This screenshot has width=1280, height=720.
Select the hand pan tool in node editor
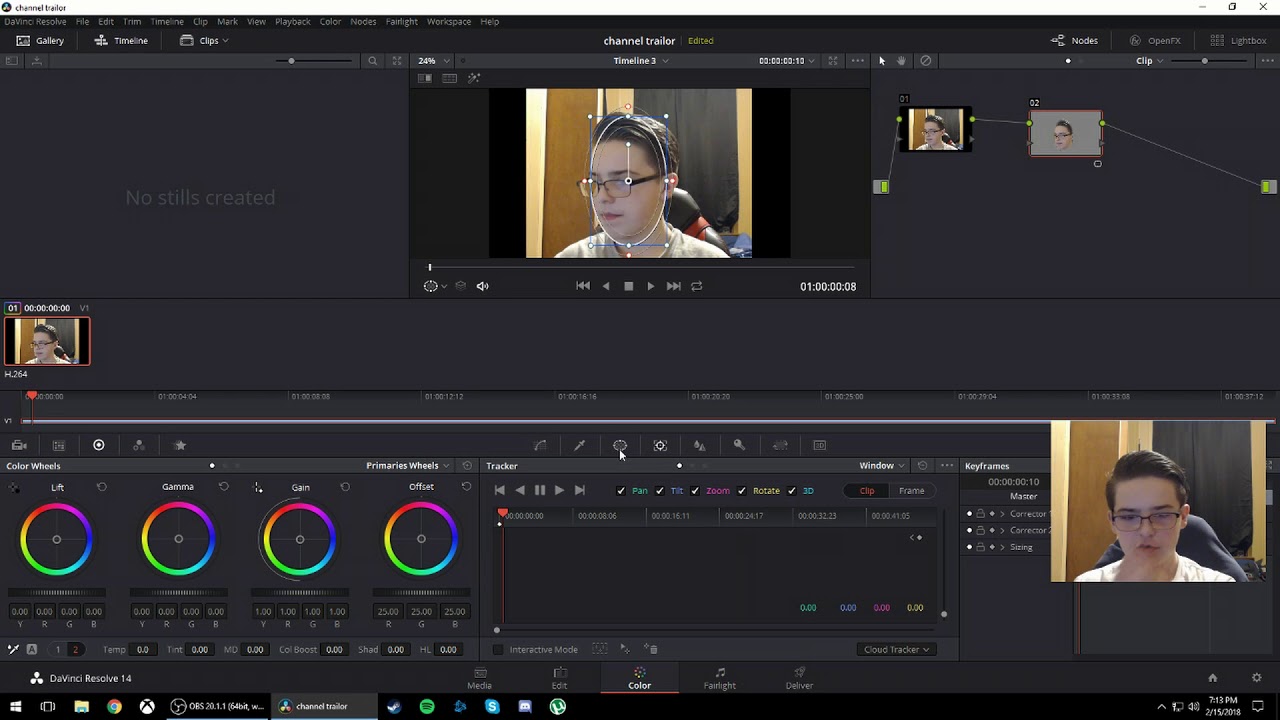901,61
